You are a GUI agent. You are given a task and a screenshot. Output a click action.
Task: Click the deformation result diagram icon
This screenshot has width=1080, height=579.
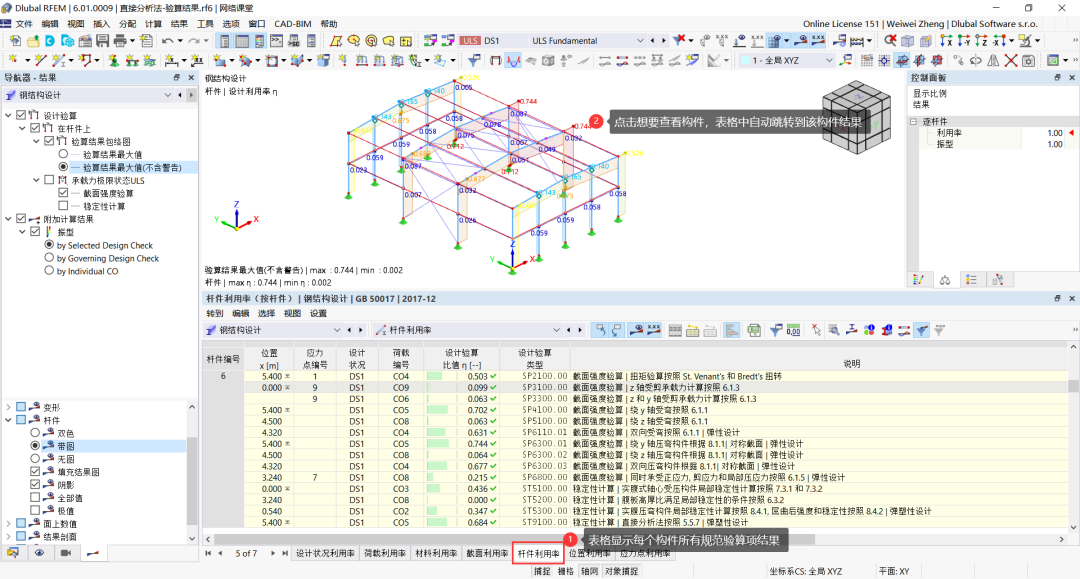click(x=513, y=61)
